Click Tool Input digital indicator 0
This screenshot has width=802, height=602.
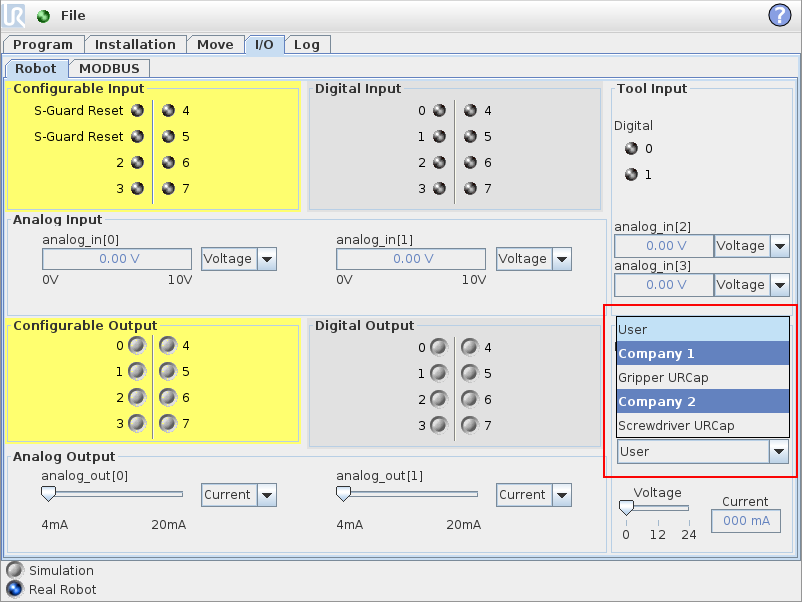point(631,149)
